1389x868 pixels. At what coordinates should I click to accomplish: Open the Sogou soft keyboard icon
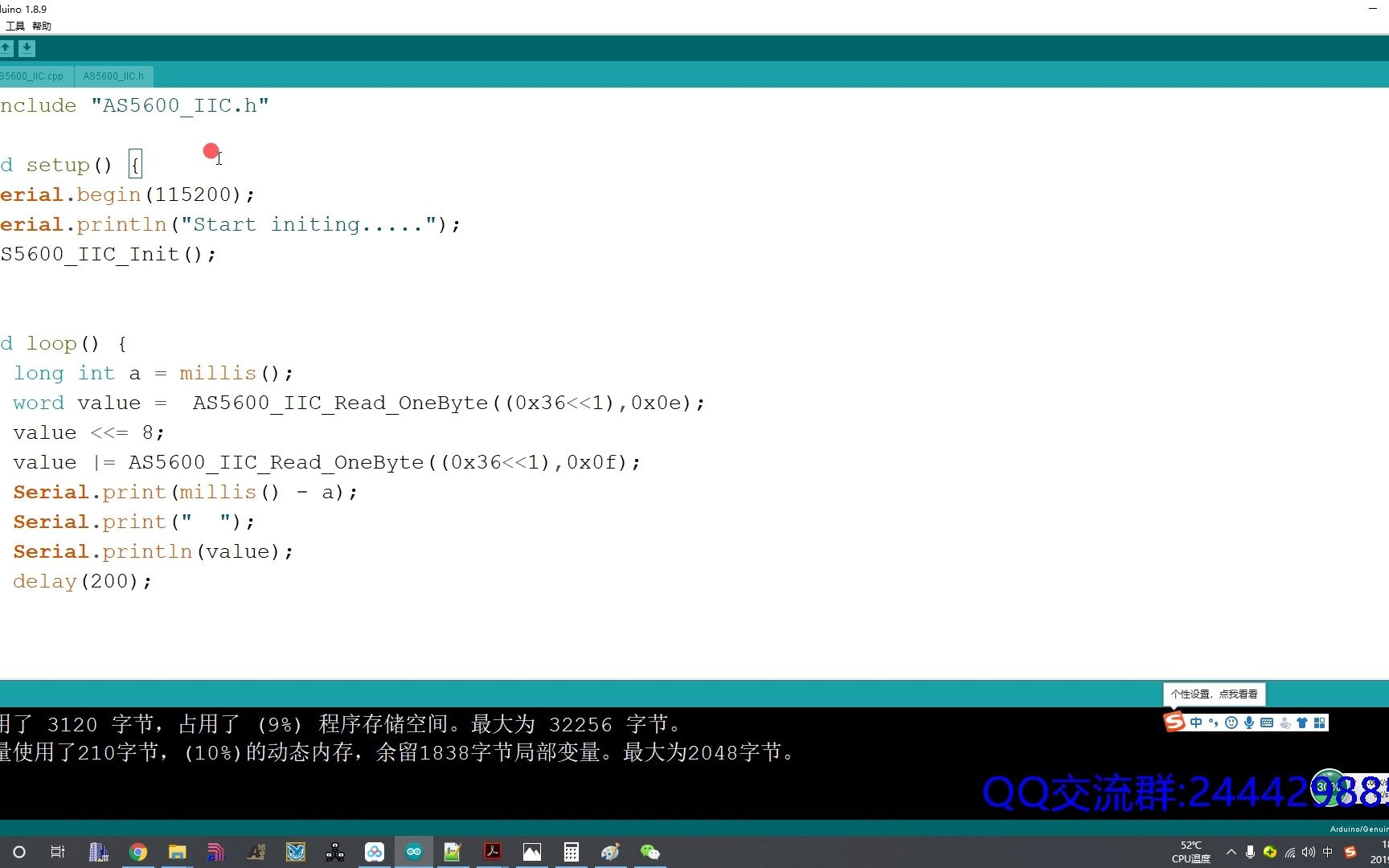(x=1267, y=723)
